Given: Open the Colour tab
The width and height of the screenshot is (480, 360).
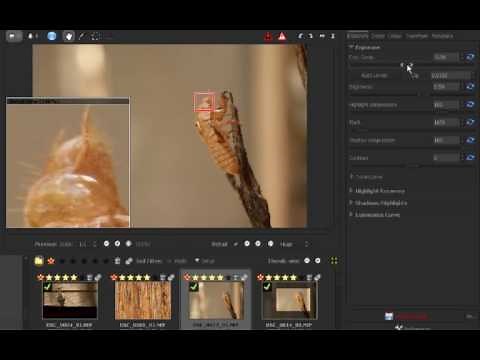Looking at the screenshot, I should (395, 36).
